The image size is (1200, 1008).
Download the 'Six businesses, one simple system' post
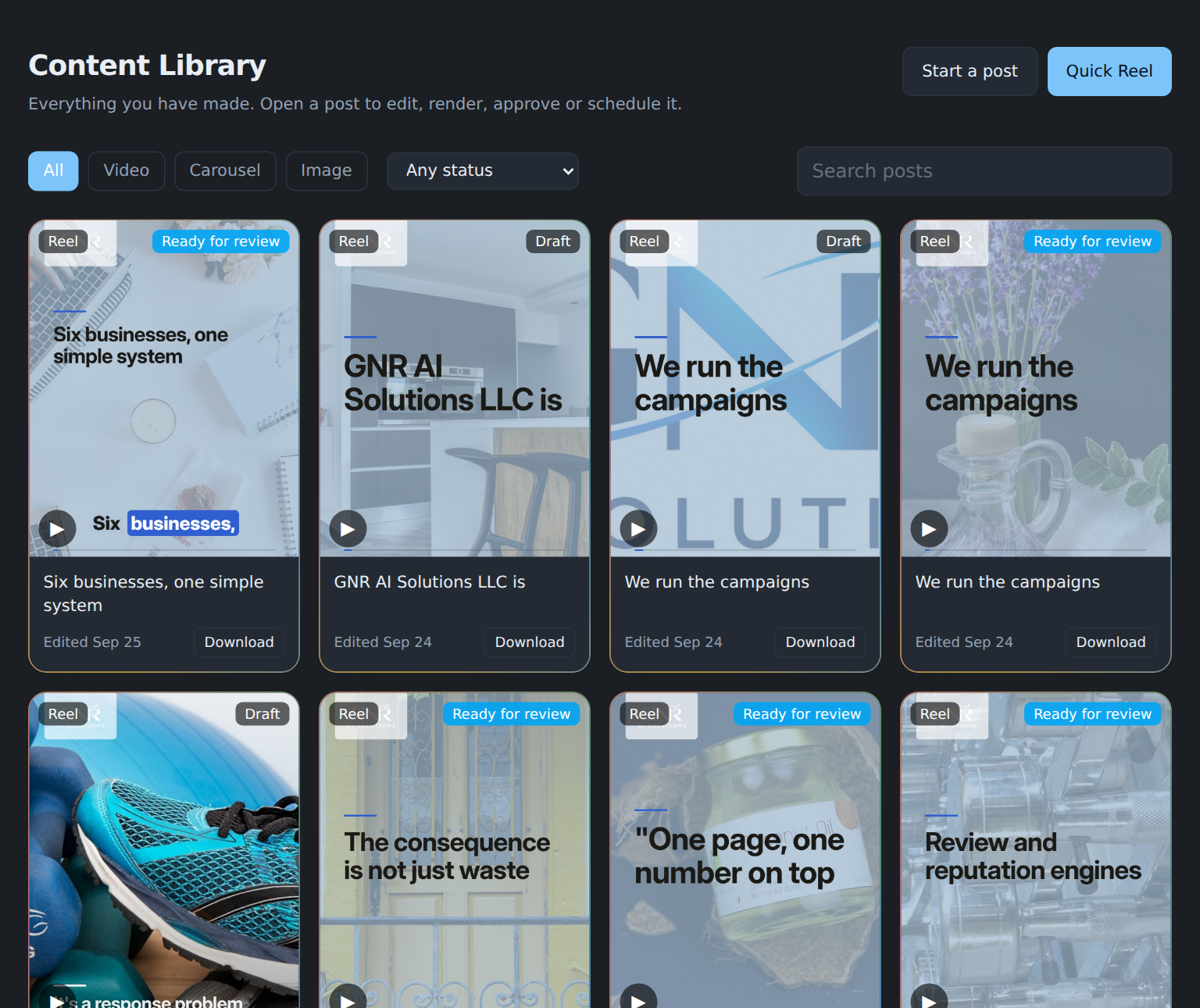click(x=239, y=642)
